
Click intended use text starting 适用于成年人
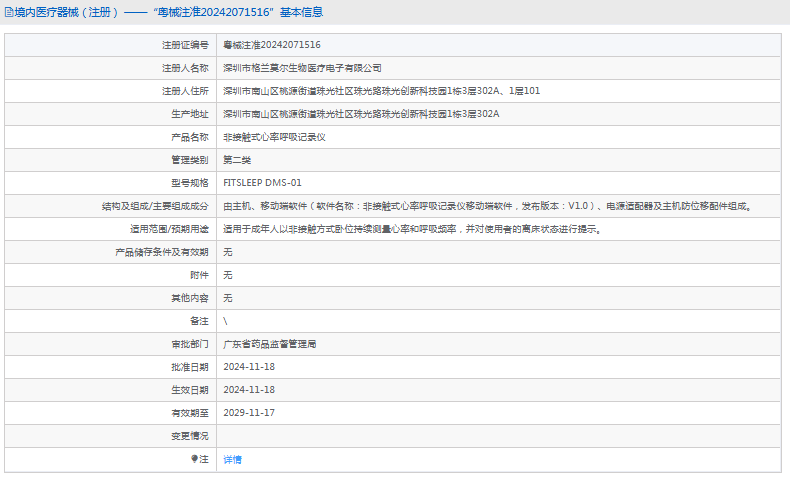coord(413,229)
